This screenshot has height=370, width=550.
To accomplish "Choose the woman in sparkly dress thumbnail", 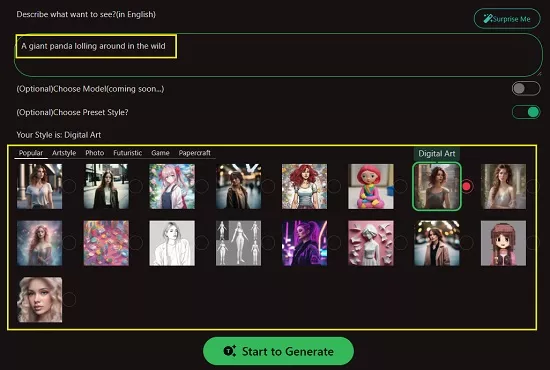I will click(x=503, y=186).
